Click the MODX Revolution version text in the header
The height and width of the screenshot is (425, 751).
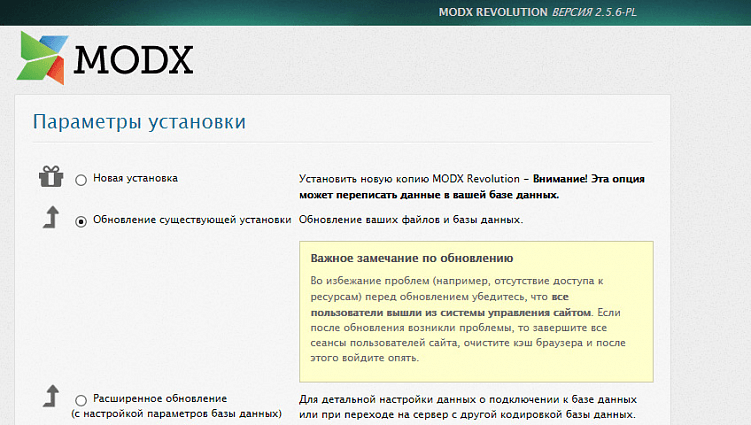pyautogui.click(x=538, y=12)
